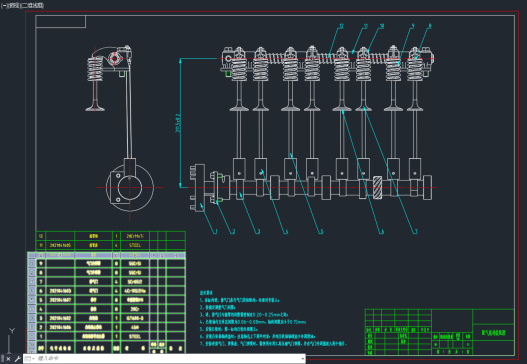Select balloon number 9 above the valve springs
The width and height of the screenshot is (527, 364).
click(x=413, y=26)
